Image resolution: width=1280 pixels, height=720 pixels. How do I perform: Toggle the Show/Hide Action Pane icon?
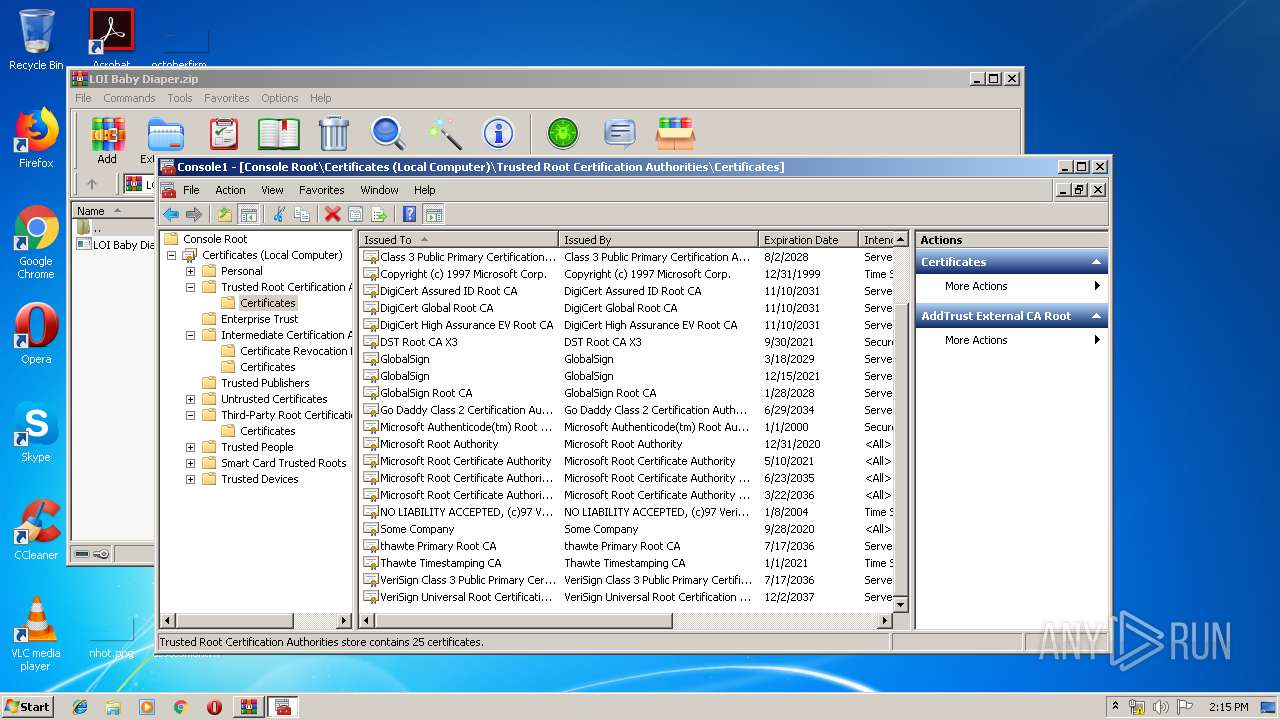[x=433, y=214]
